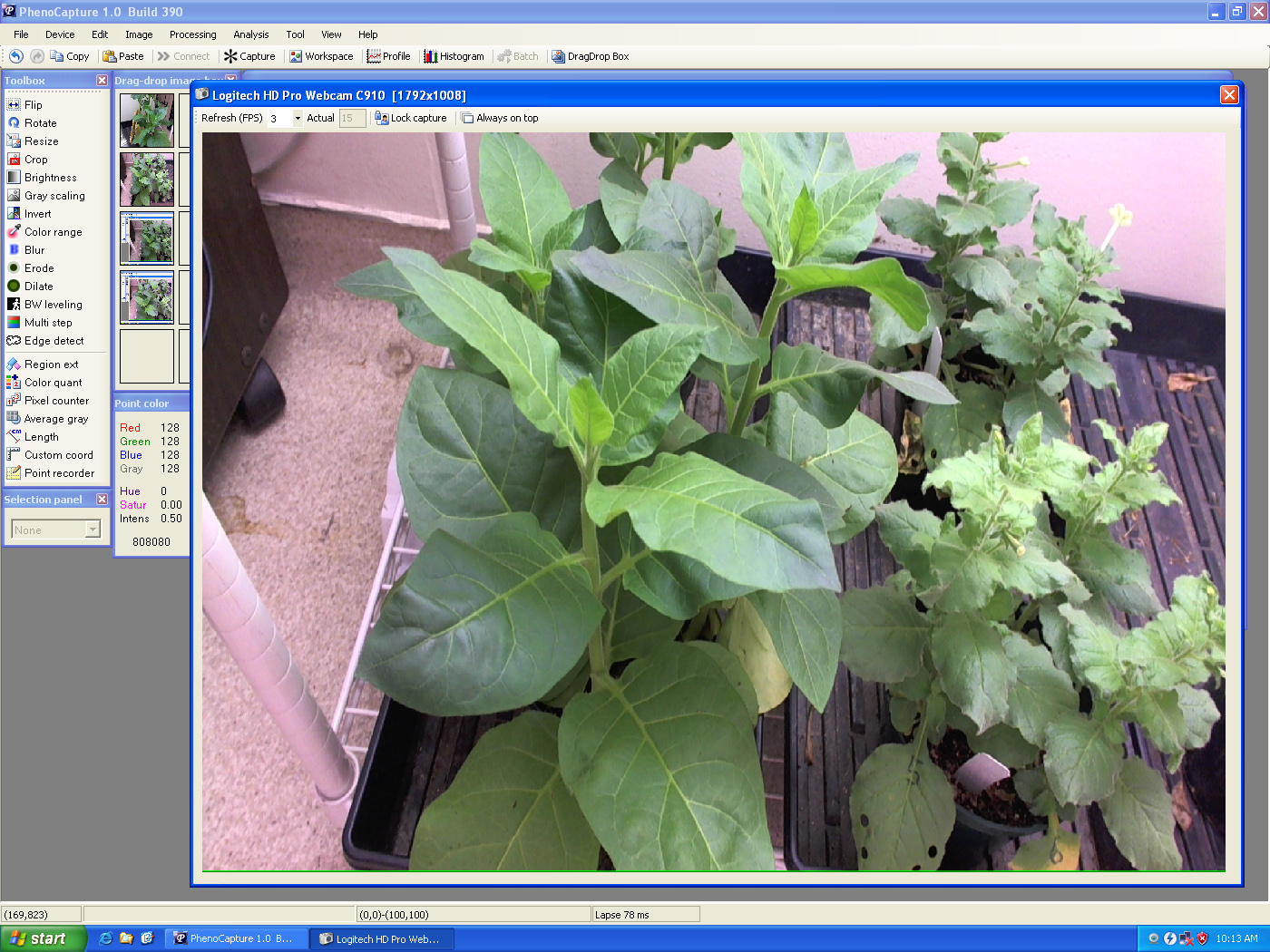Screen dimensions: 1270x952
Task: Open the Selection panel None dropdown
Action: click(x=93, y=529)
